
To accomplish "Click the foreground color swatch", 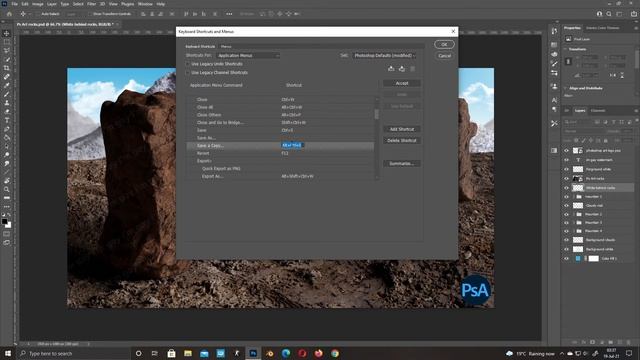I will click(x=4, y=222).
